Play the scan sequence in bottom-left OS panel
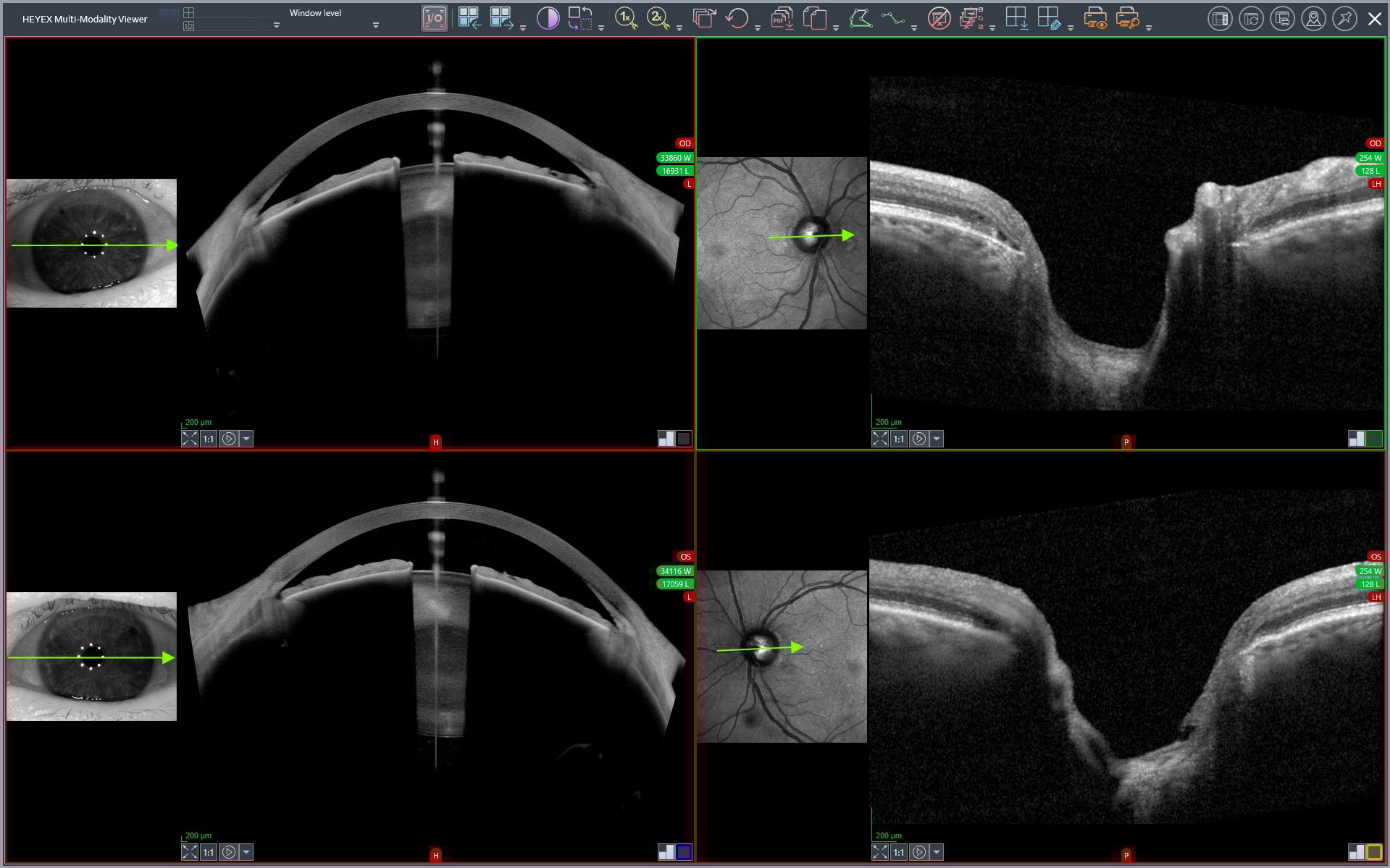Image resolution: width=1390 pixels, height=868 pixels. 228,852
